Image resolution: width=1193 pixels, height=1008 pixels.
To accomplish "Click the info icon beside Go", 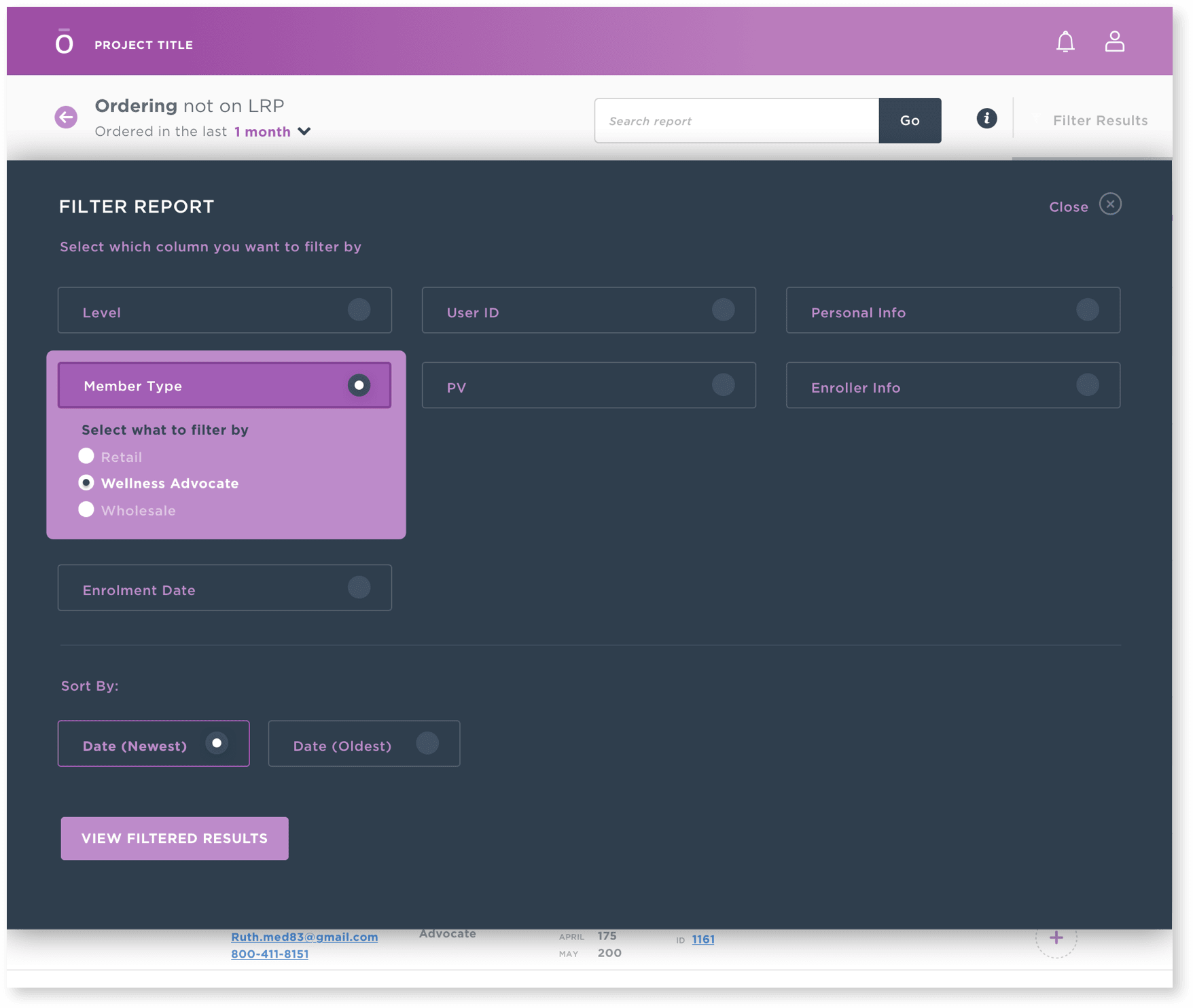I will (986, 118).
